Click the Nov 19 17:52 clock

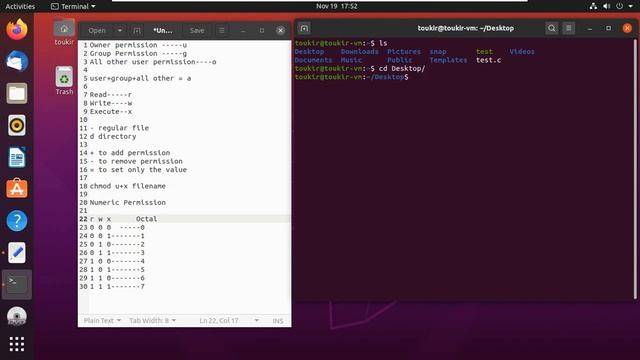click(336, 6)
